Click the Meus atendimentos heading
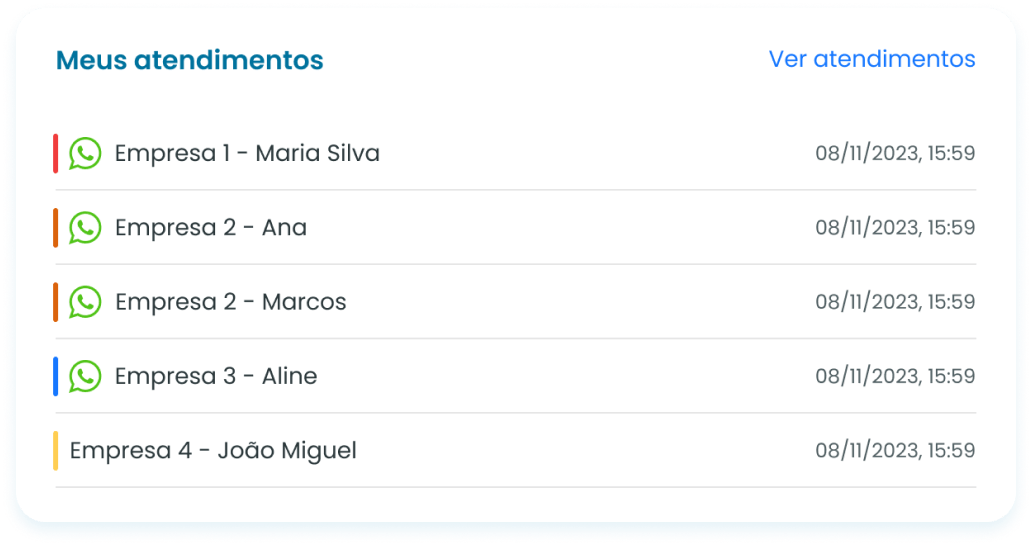 click(190, 60)
